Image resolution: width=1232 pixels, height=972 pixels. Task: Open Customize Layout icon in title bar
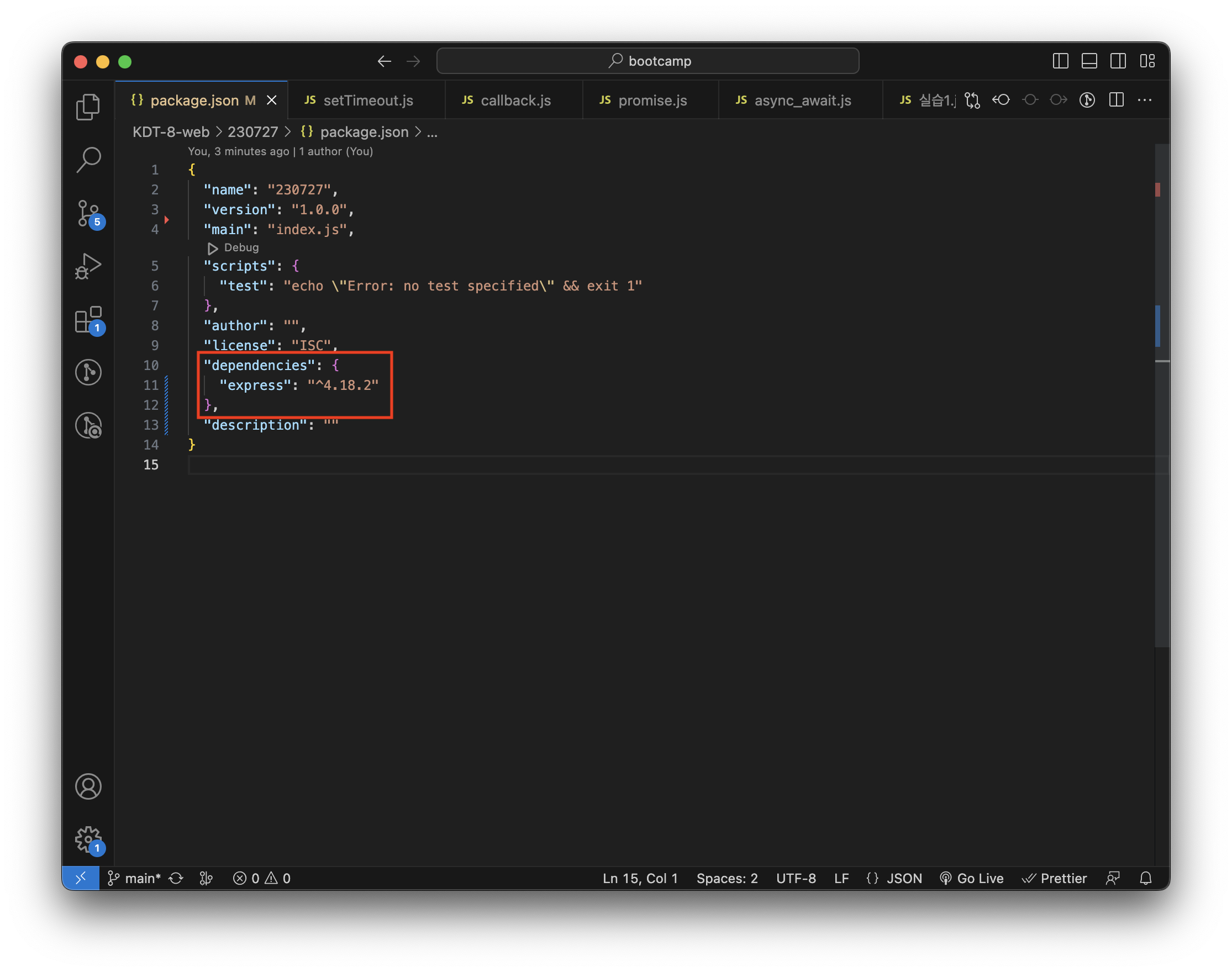(x=1147, y=61)
